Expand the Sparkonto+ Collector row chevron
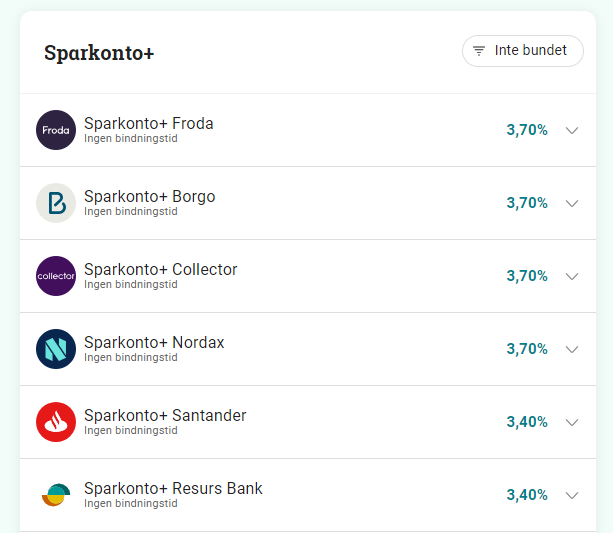The height and width of the screenshot is (533, 613). point(572,276)
